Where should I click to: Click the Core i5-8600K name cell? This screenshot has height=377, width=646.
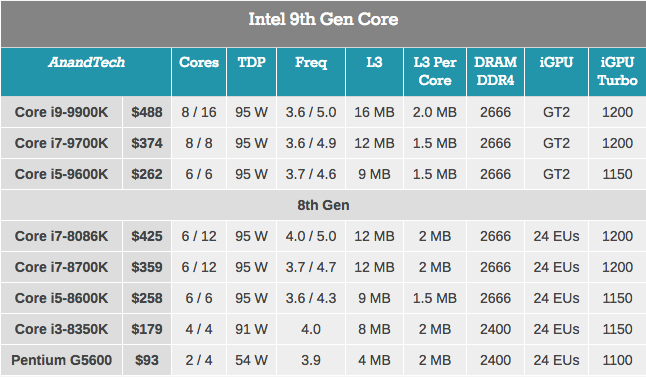tap(61, 298)
